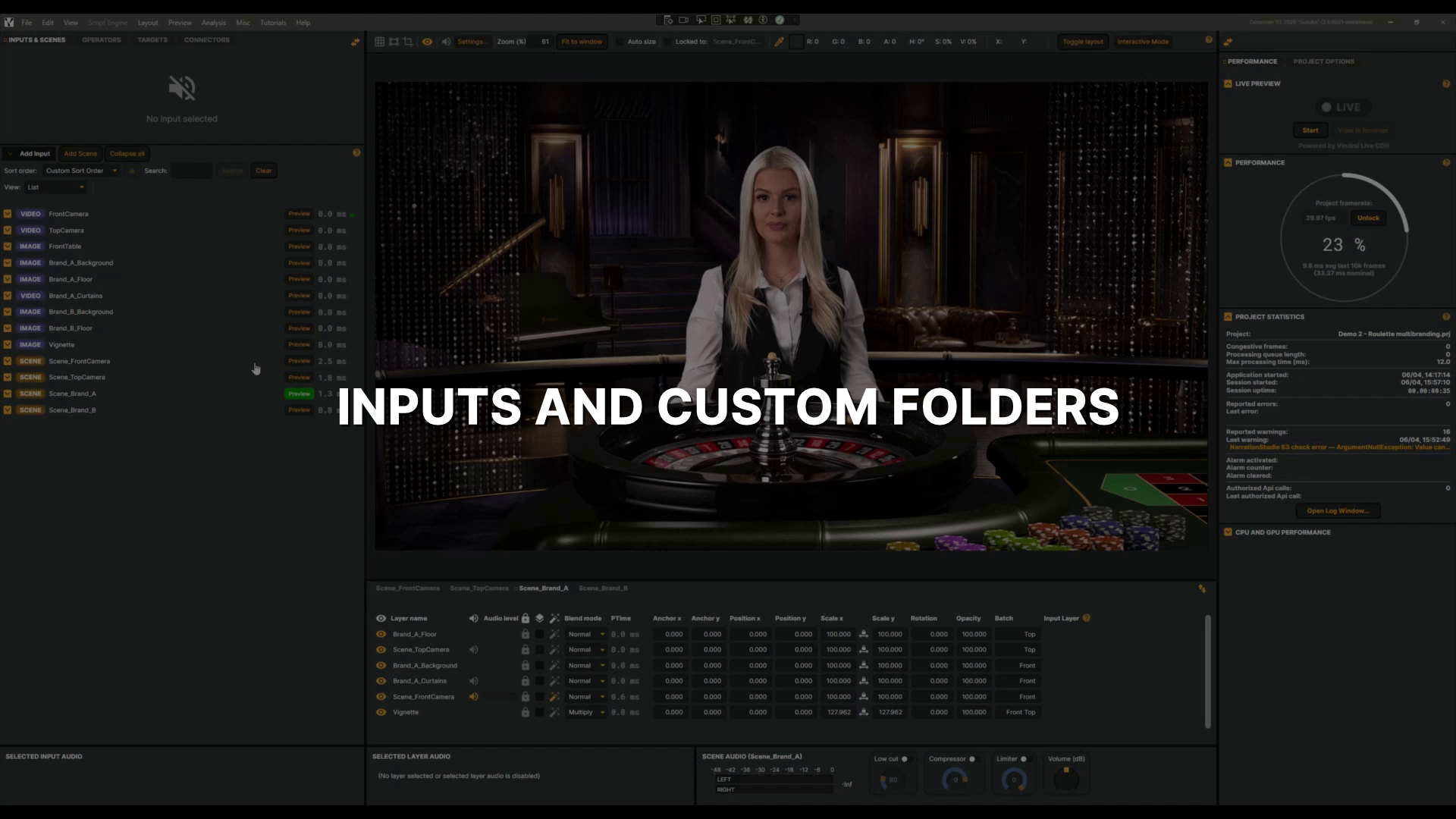Click the sort direction arrow icon

[x=132, y=171]
